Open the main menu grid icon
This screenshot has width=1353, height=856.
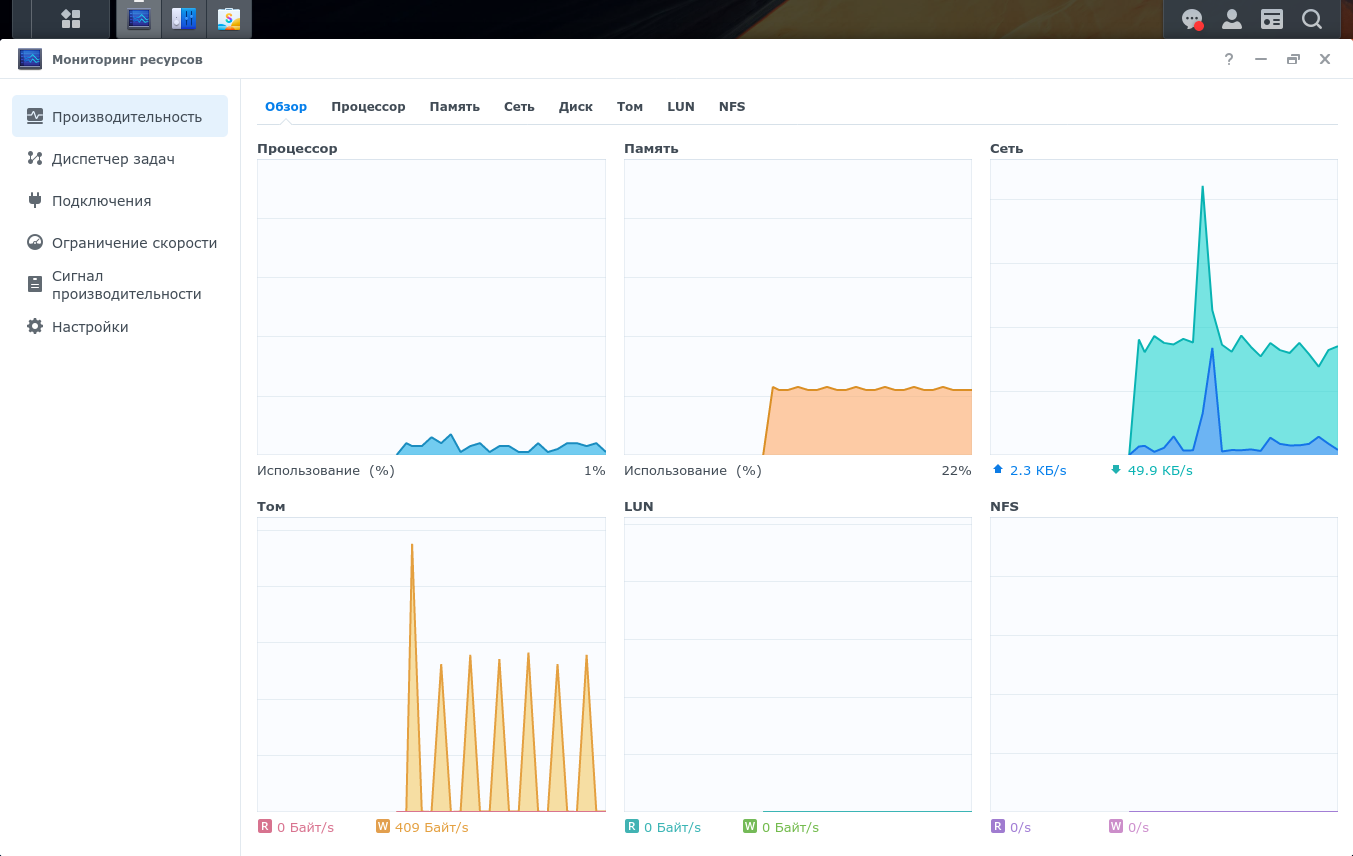(x=71, y=19)
